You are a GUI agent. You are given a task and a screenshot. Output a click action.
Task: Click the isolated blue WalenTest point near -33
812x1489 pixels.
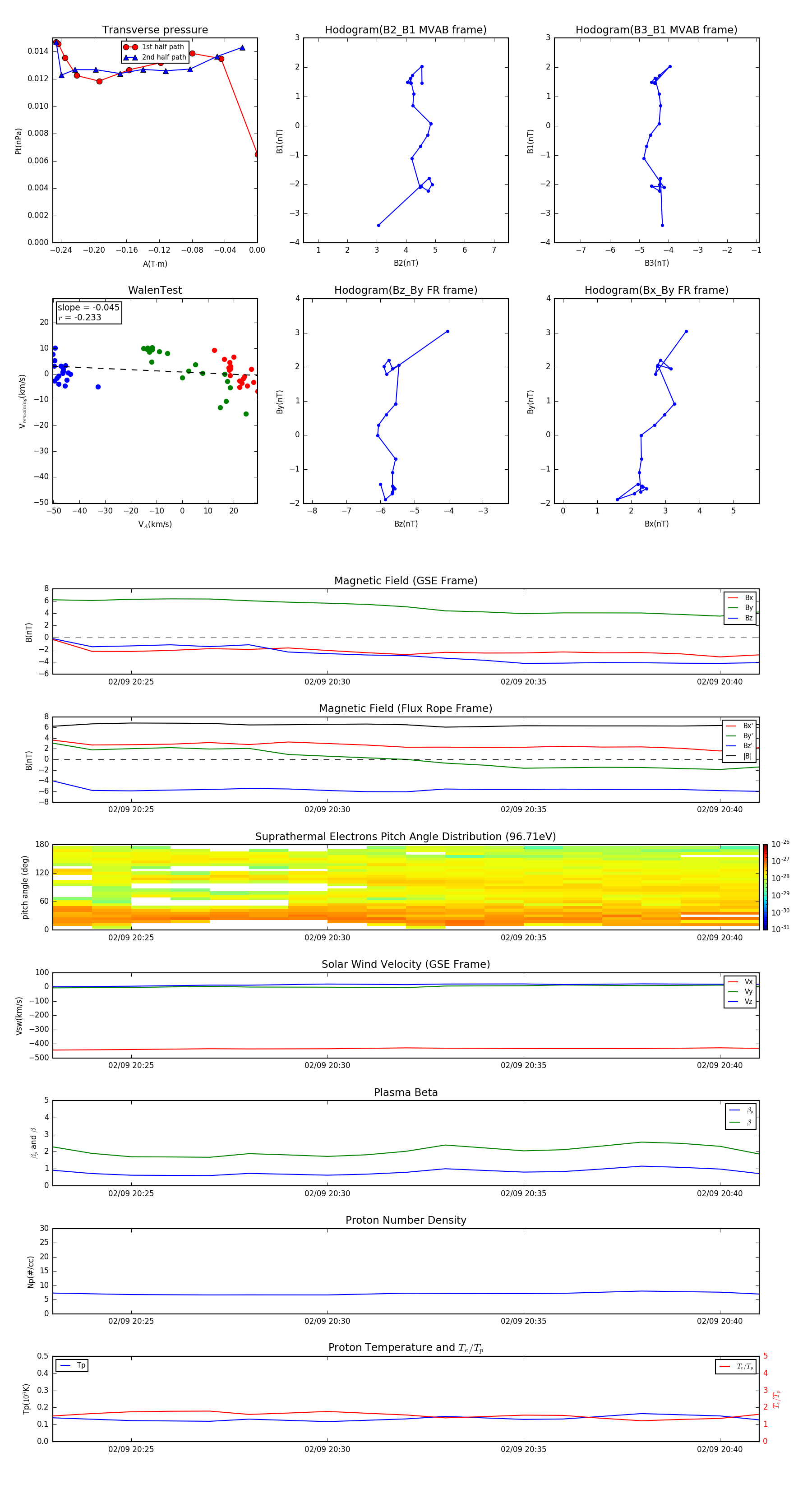98,387
